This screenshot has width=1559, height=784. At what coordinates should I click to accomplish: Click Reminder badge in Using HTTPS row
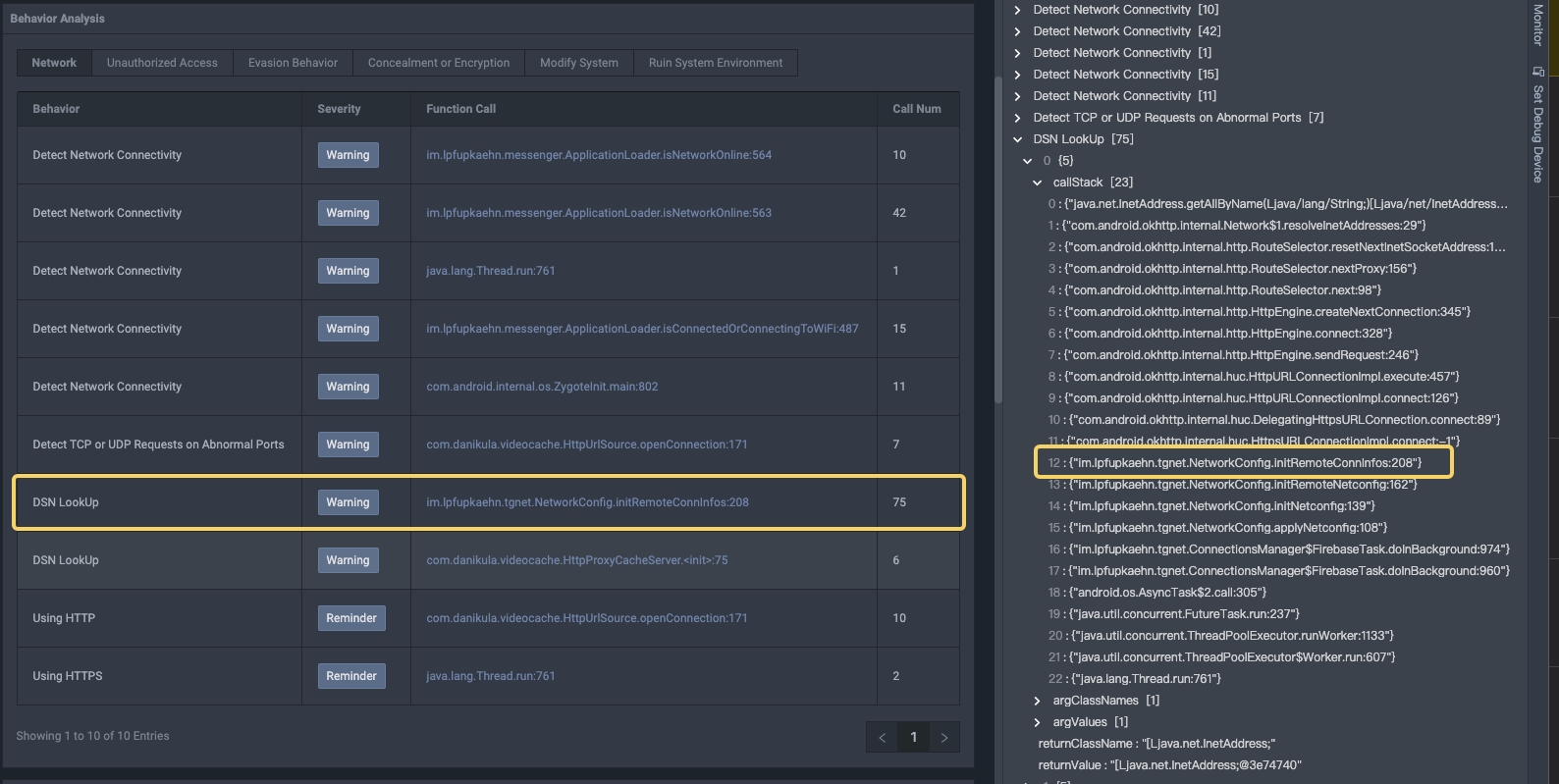(x=351, y=676)
